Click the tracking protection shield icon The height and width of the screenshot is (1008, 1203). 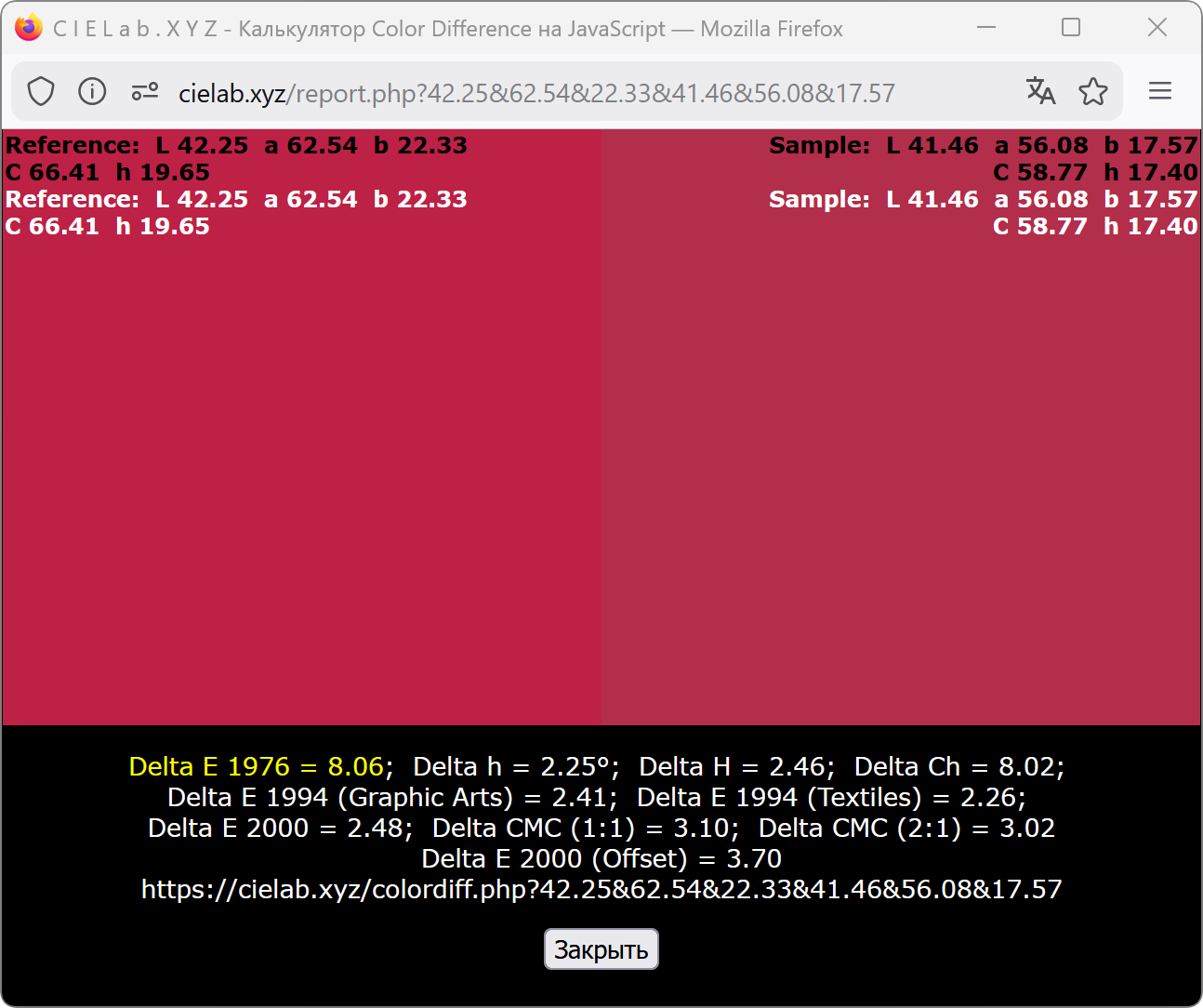tap(41, 92)
